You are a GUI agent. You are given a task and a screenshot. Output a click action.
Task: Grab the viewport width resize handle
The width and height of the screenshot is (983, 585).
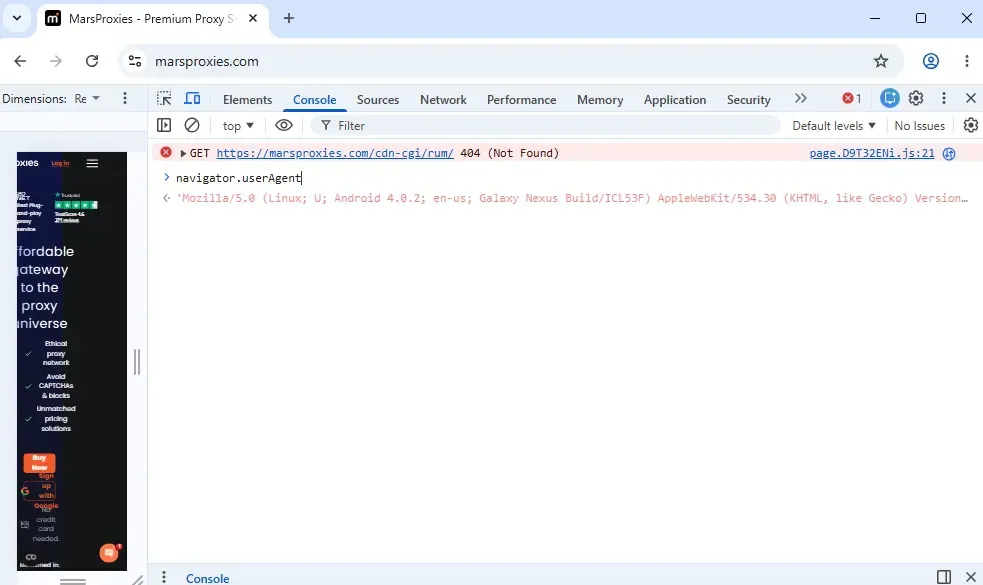pyautogui.click(x=137, y=362)
